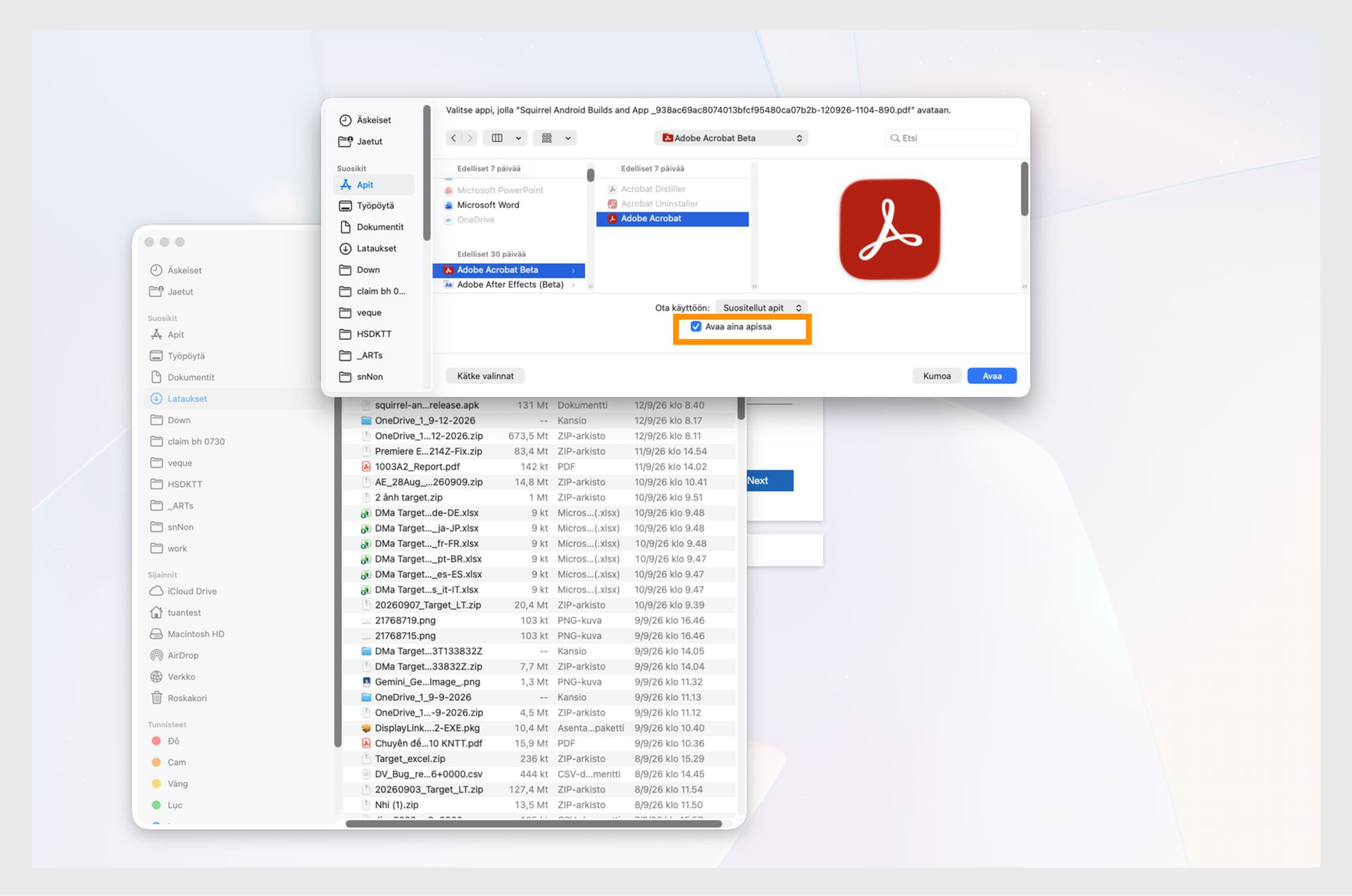
Task: Open HSDKTT folder in dialog sidebar
Action: 373,334
